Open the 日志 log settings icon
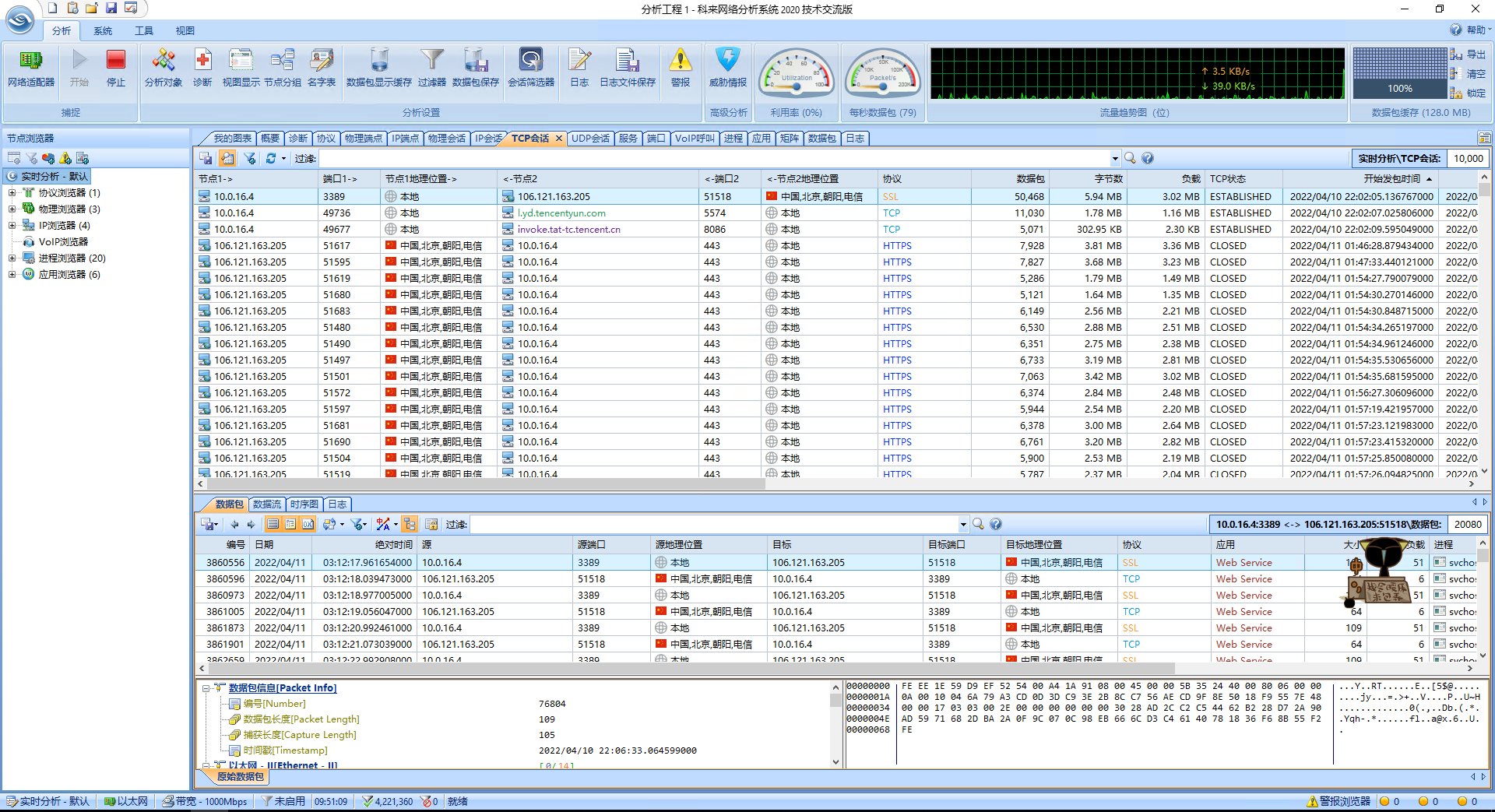1495x812 pixels. coord(579,68)
